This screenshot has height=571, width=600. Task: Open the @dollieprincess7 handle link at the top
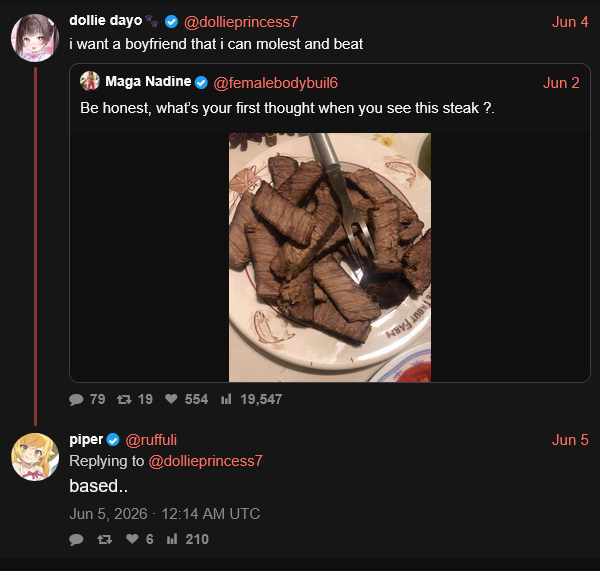tap(241, 22)
